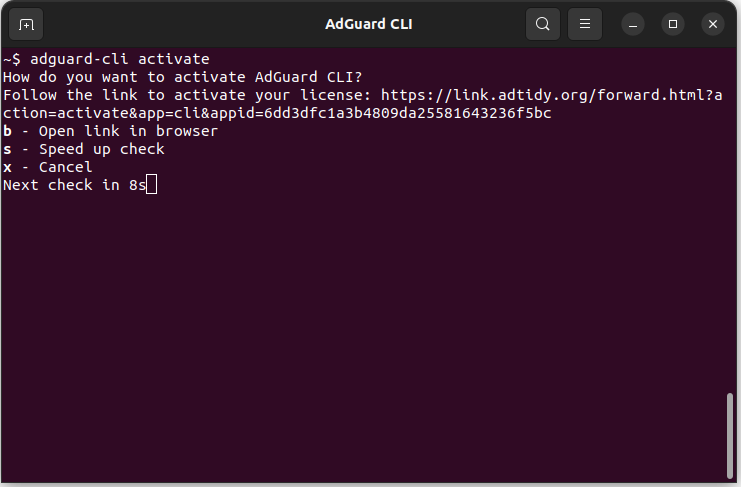This screenshot has height=487, width=741.
Task: Open the hamburger main menu
Action: (586, 24)
